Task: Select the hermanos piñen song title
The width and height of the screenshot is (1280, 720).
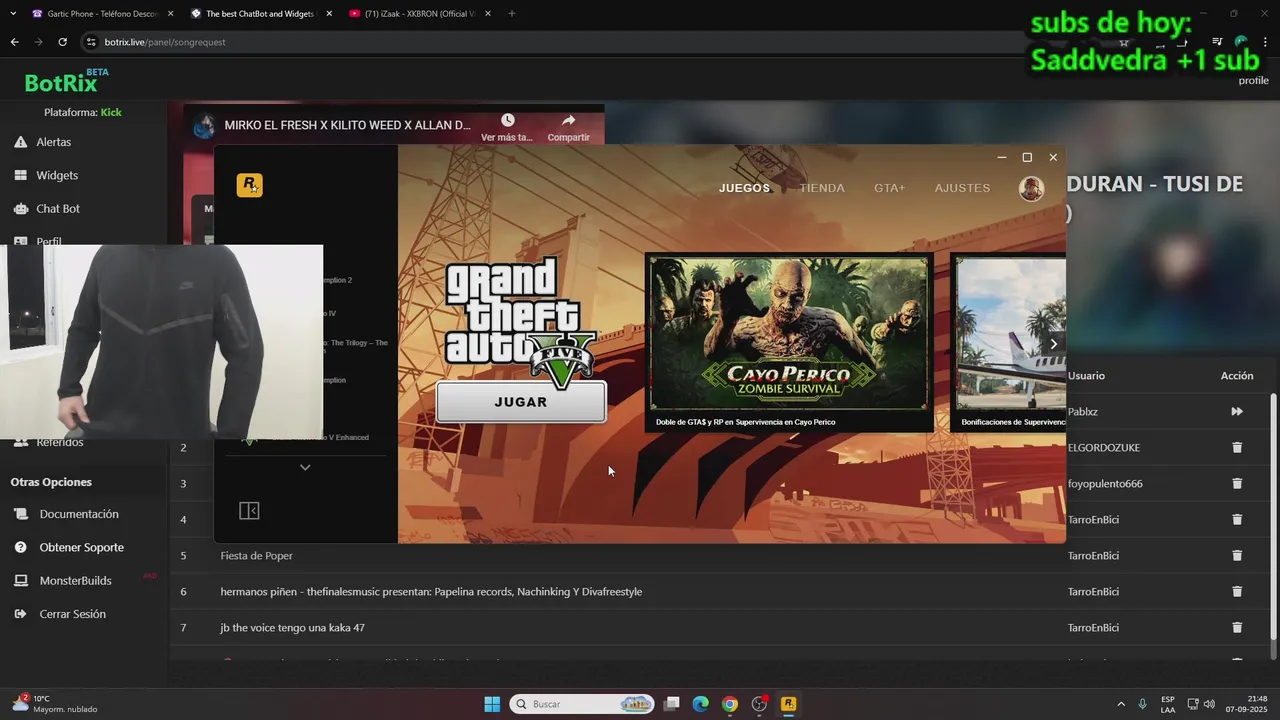Action: point(431,592)
